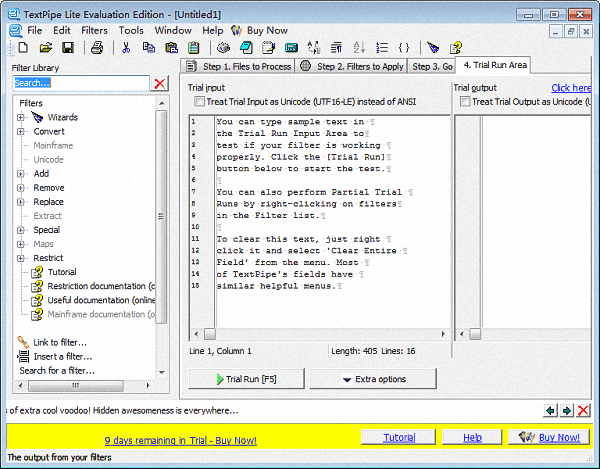This screenshot has height=469, width=600.
Task: Enable Treat Trial Output as Unicode checkbox
Action: (464, 102)
